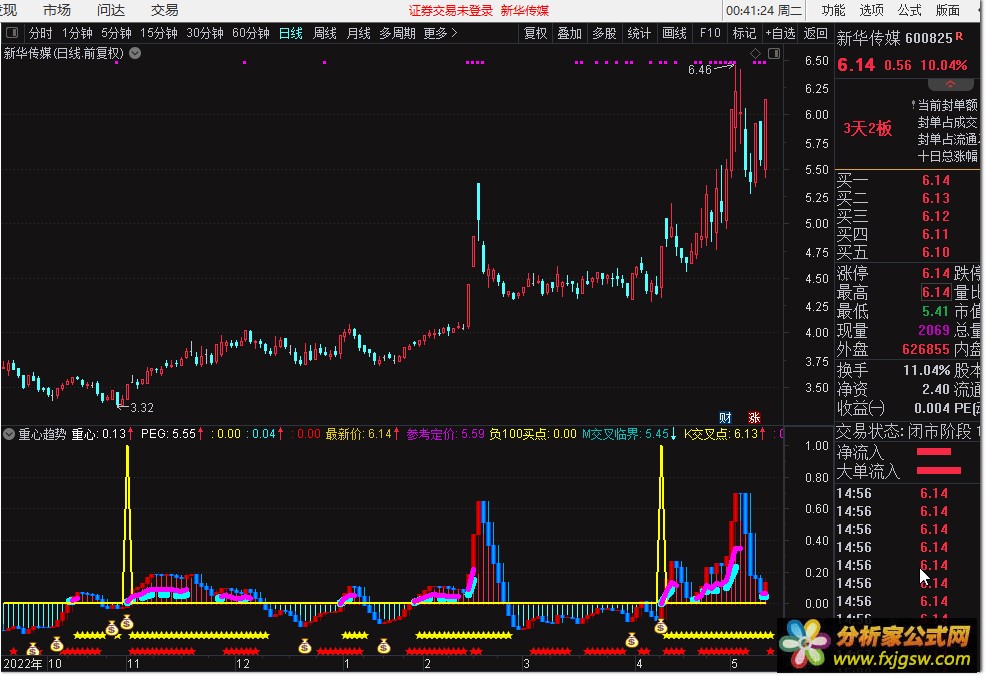Viewport: 987px width, 676px height.
Task: Switch to 分时 chart
Action: pos(40,33)
